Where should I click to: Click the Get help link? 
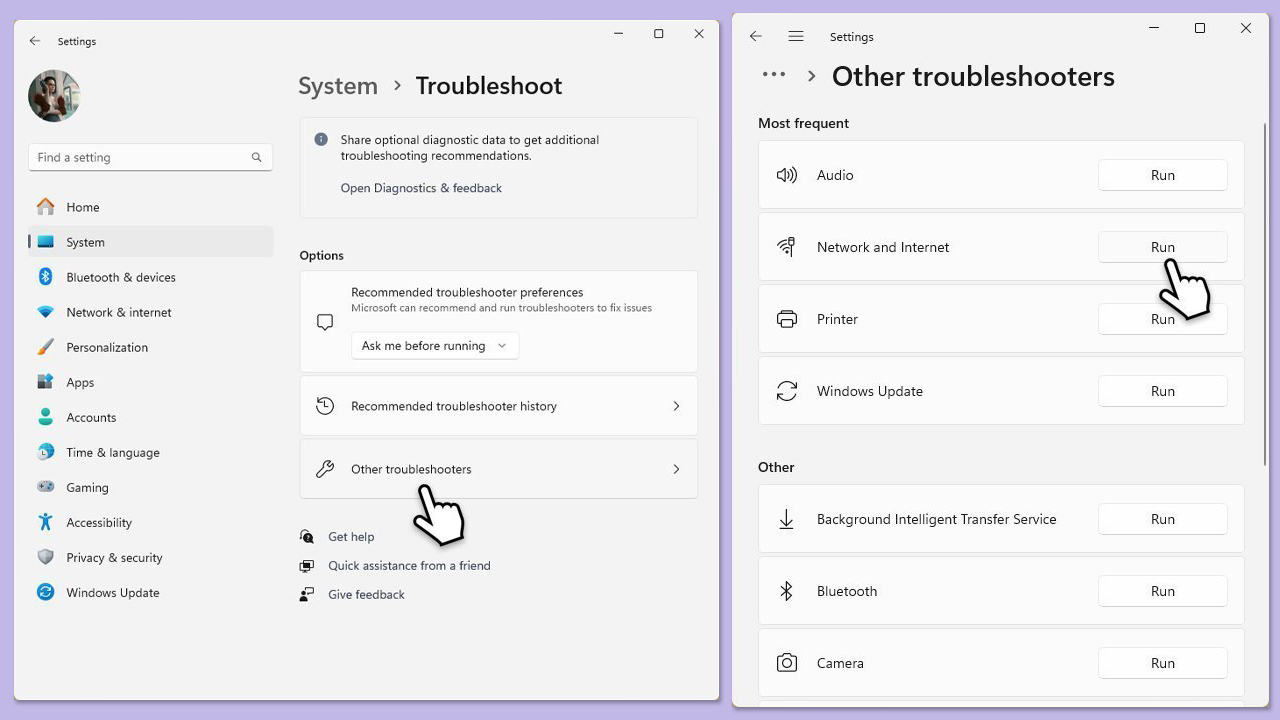[x=351, y=537]
